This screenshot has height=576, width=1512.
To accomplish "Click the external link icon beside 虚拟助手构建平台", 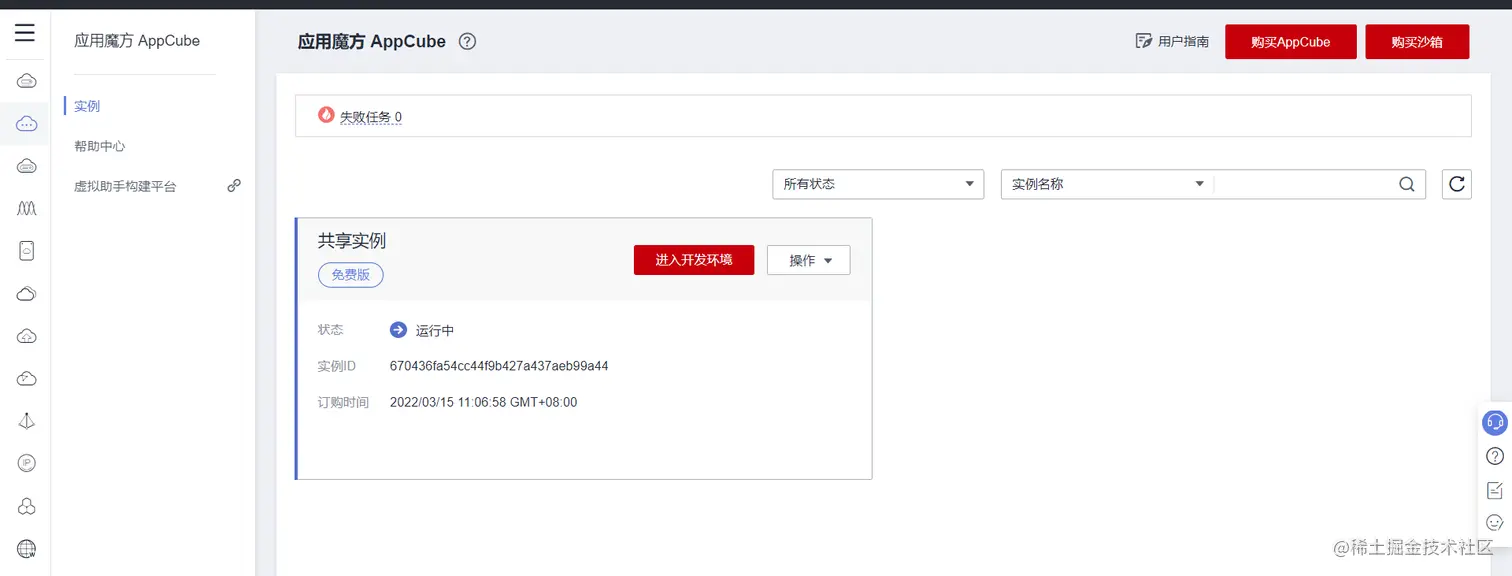I will [234, 185].
